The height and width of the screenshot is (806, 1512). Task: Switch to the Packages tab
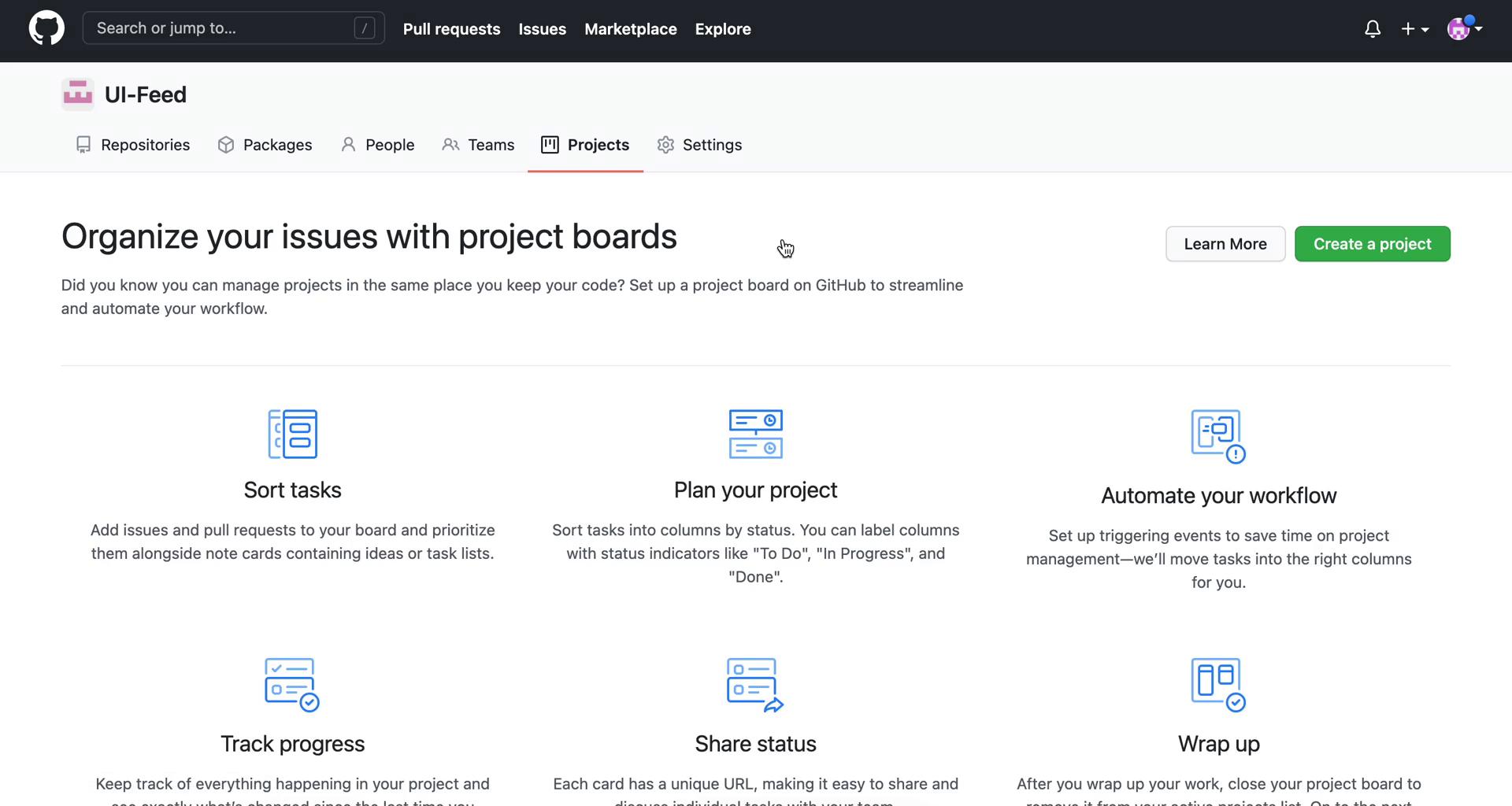click(x=265, y=145)
